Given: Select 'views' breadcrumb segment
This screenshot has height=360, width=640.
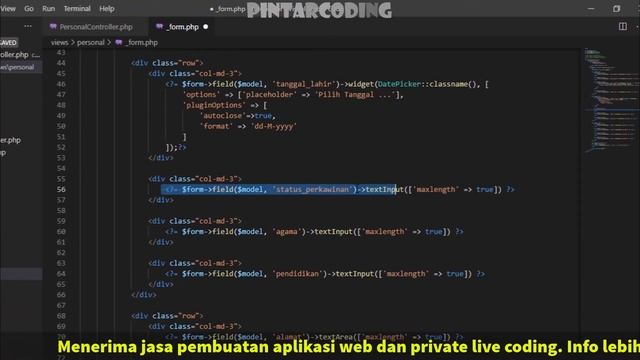Looking at the screenshot, I should click(59, 42).
